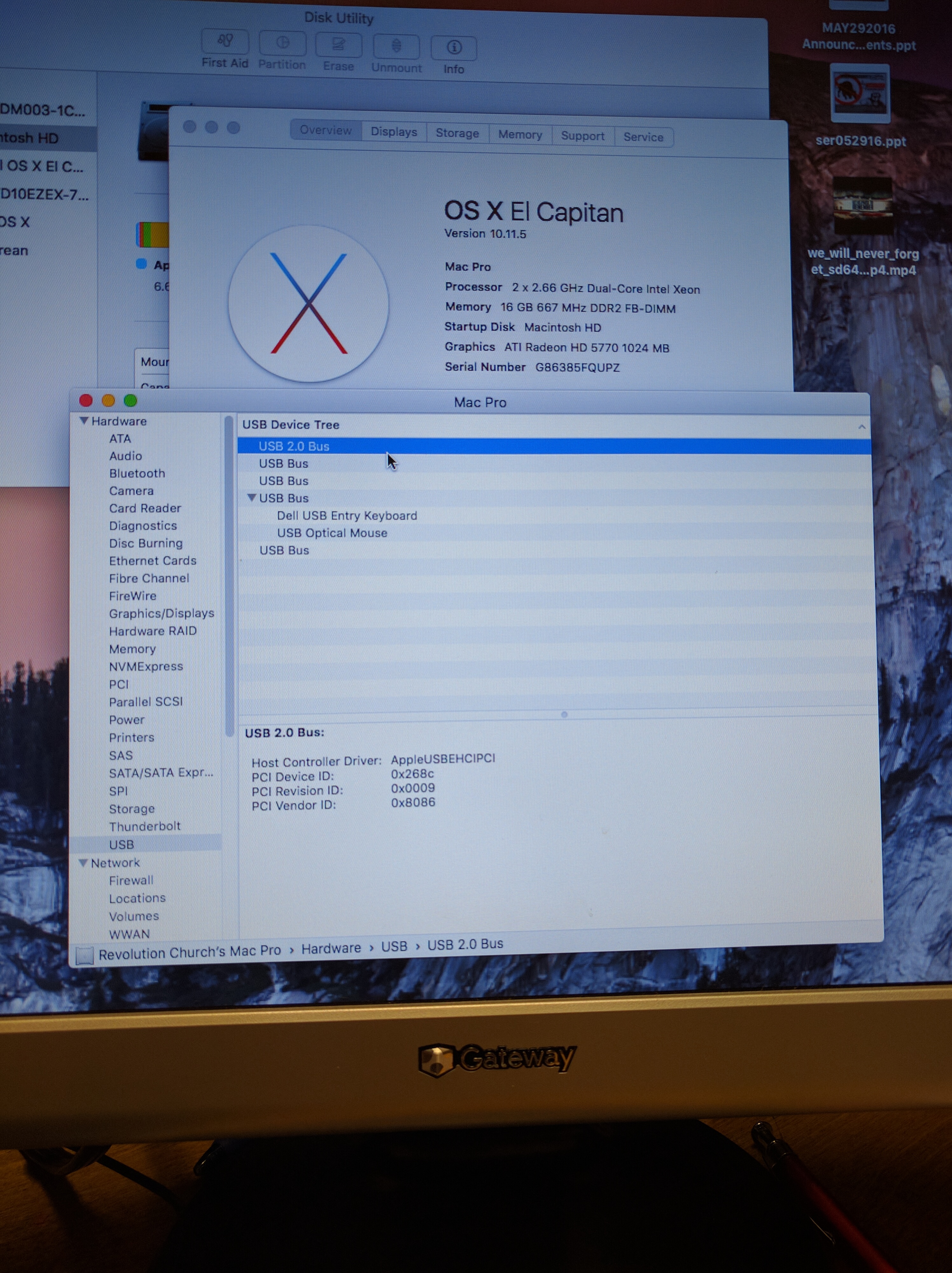This screenshot has height=1273, width=952.
Task: Select Diagnostics in sidebar
Action: tap(143, 525)
